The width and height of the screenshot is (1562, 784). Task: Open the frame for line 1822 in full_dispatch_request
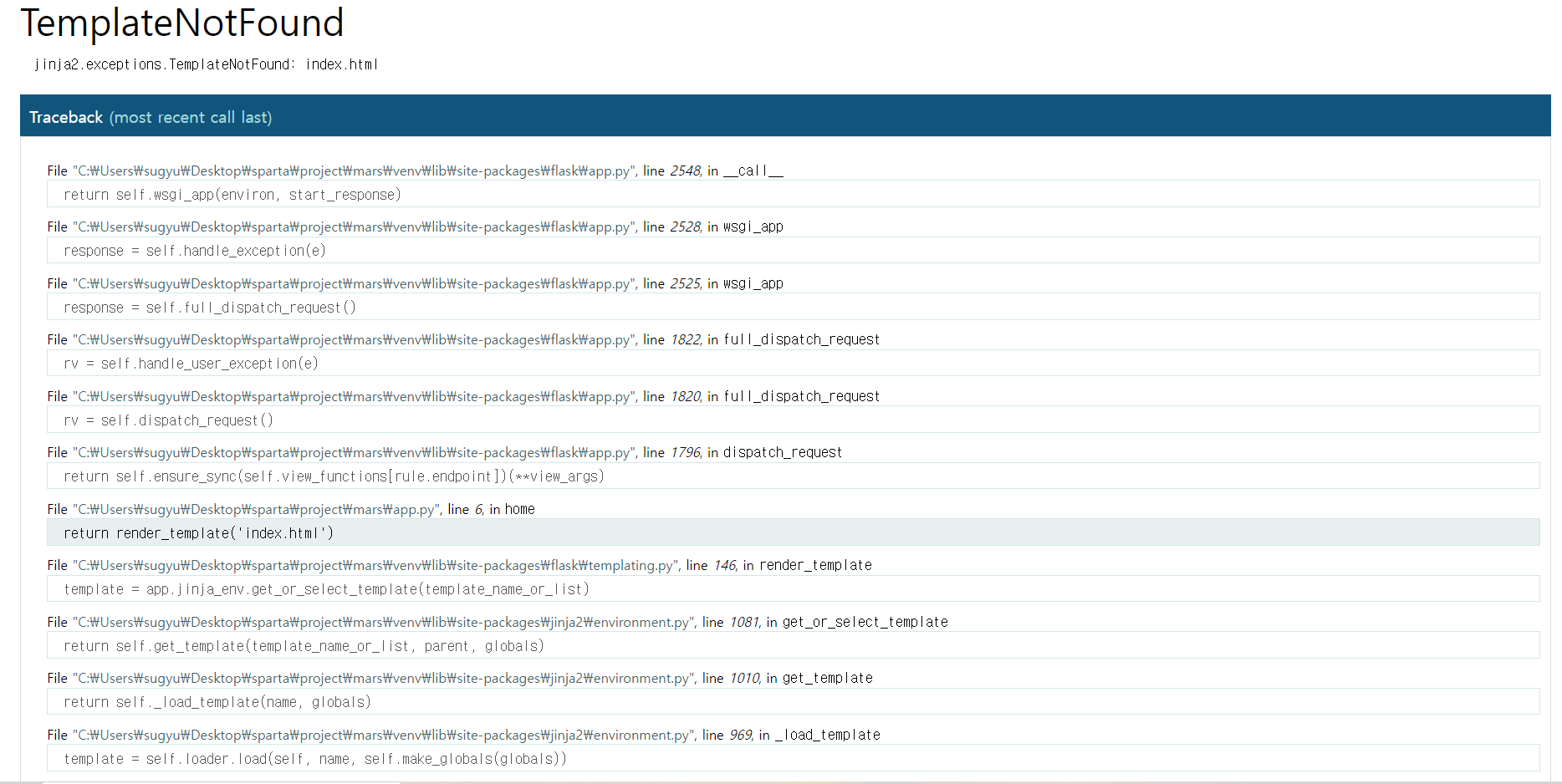pyautogui.click(x=463, y=339)
